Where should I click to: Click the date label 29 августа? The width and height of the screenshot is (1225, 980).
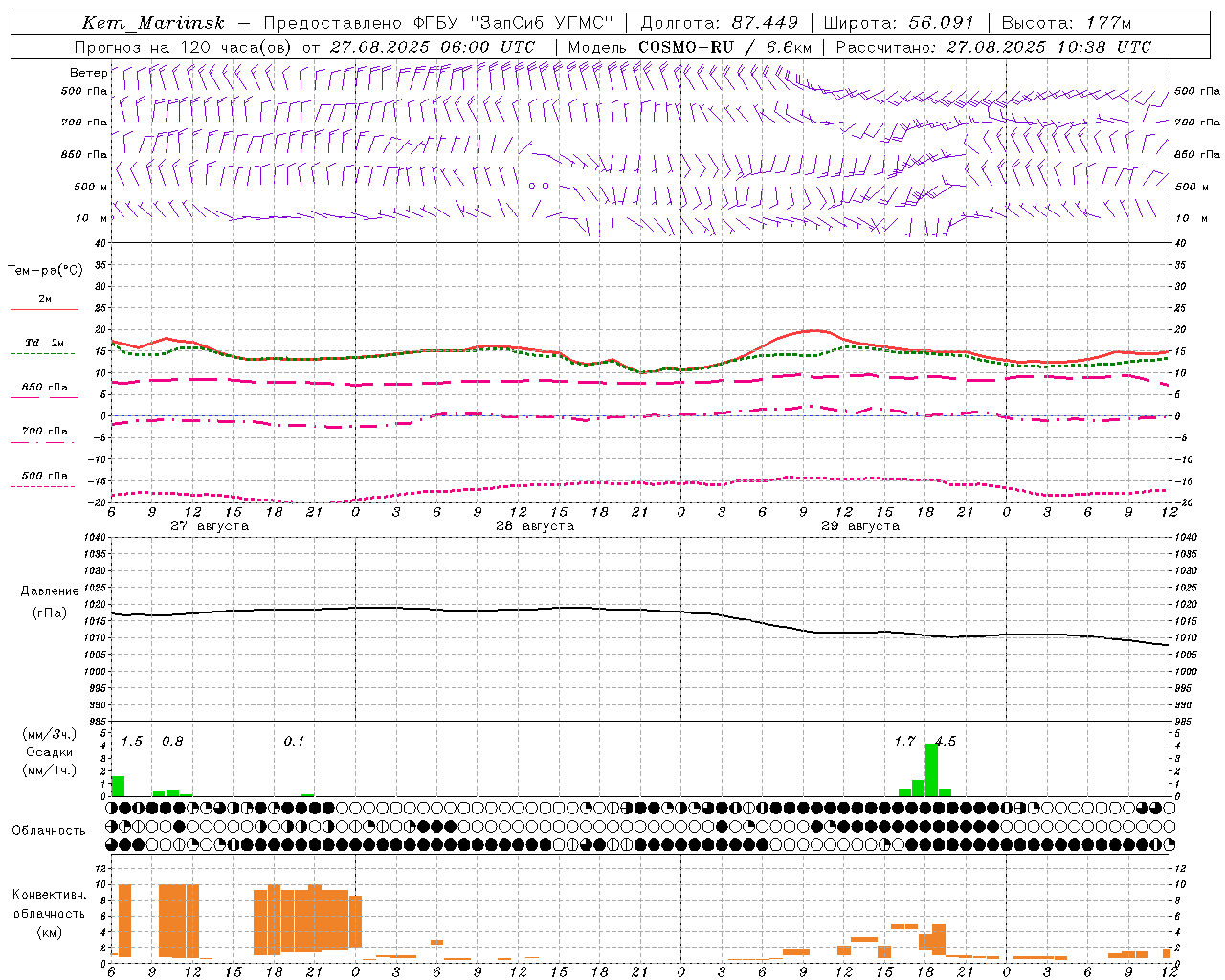click(860, 526)
